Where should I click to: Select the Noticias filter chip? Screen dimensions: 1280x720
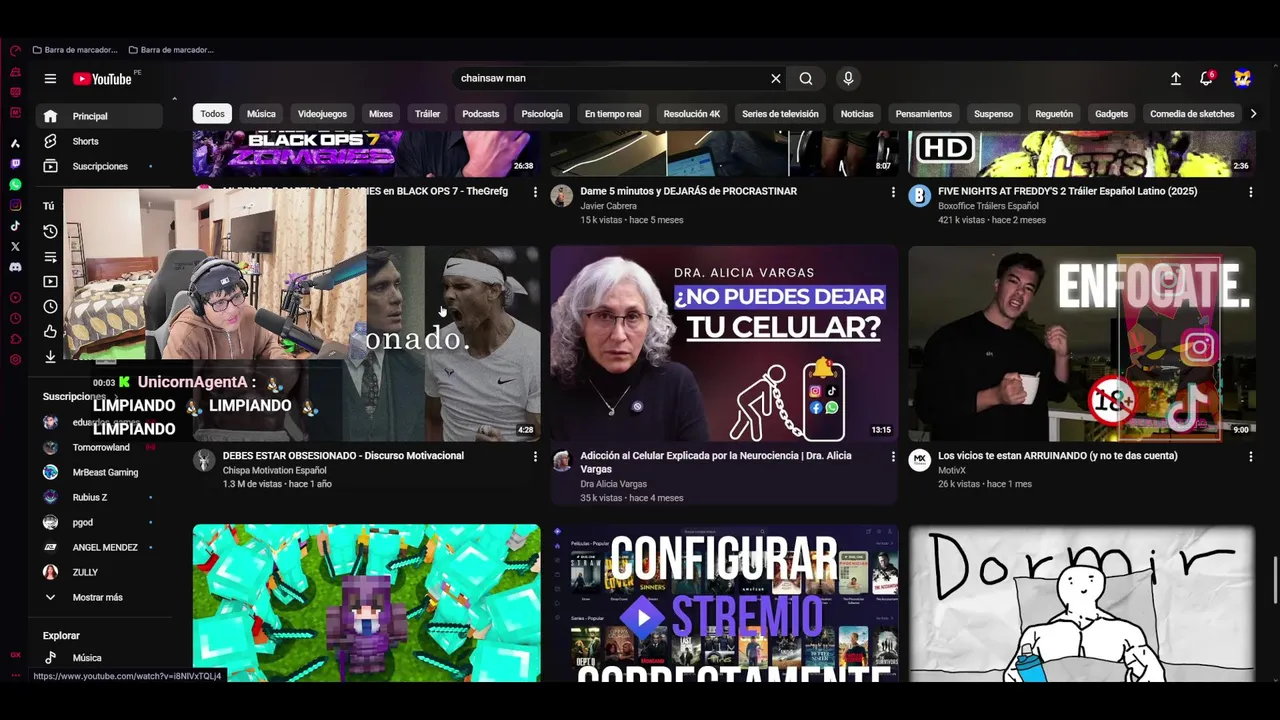pyautogui.click(x=857, y=114)
